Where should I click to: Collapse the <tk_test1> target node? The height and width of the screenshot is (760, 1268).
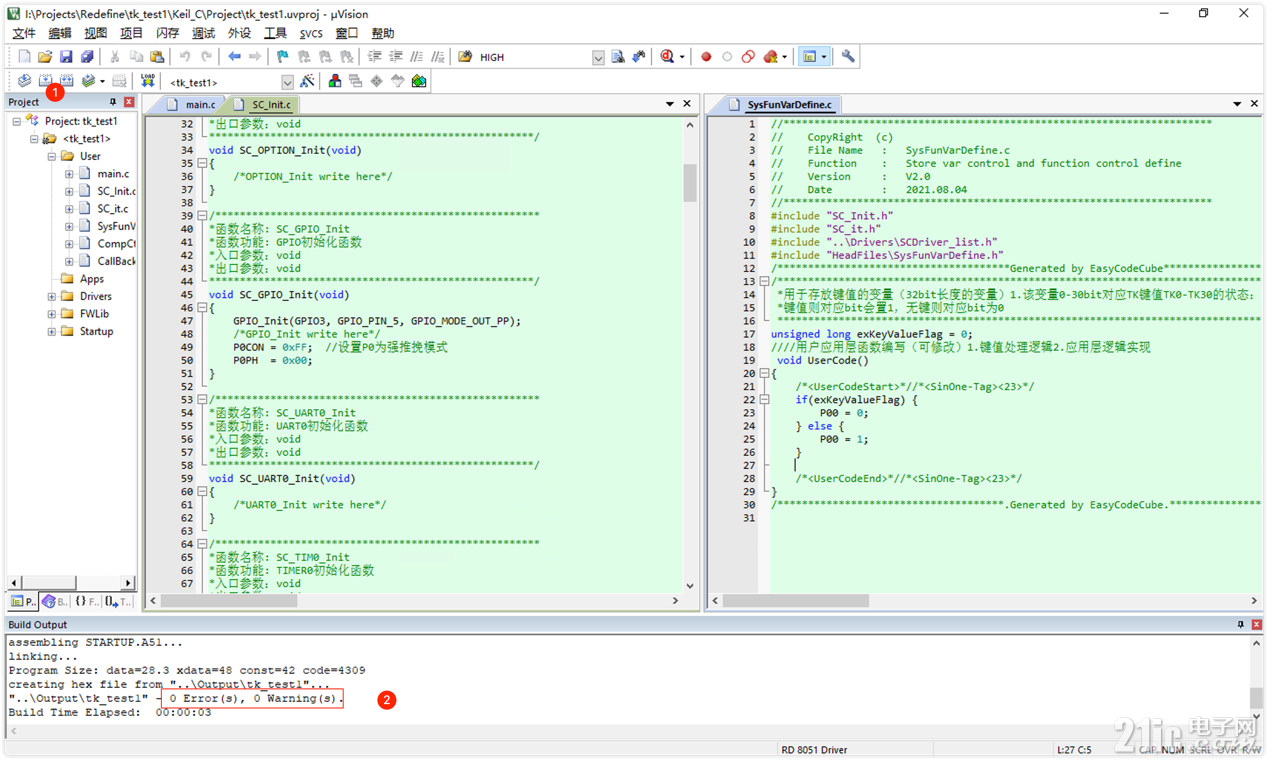coord(33,139)
